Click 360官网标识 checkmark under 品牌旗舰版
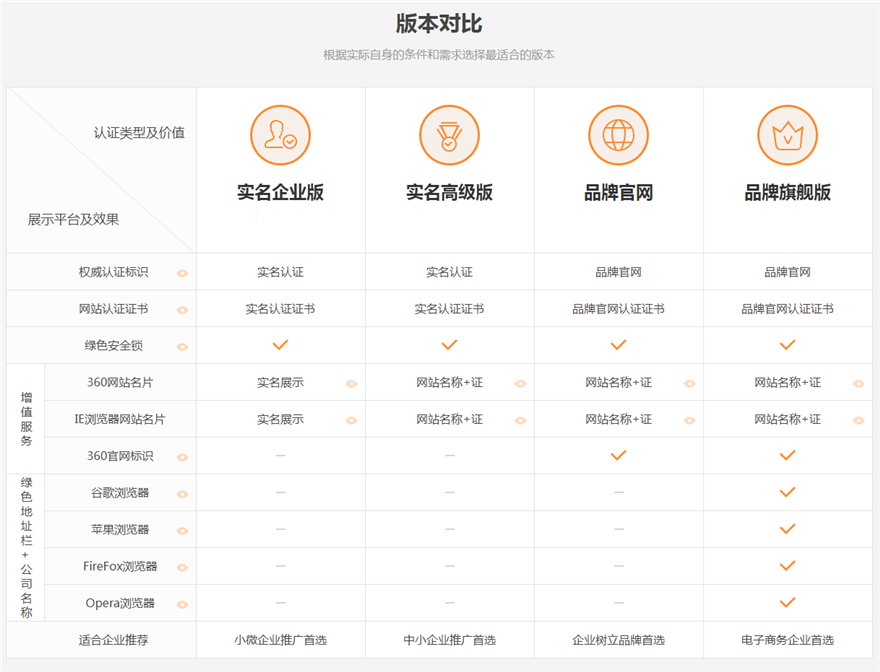This screenshot has height=672, width=880. 787,455
